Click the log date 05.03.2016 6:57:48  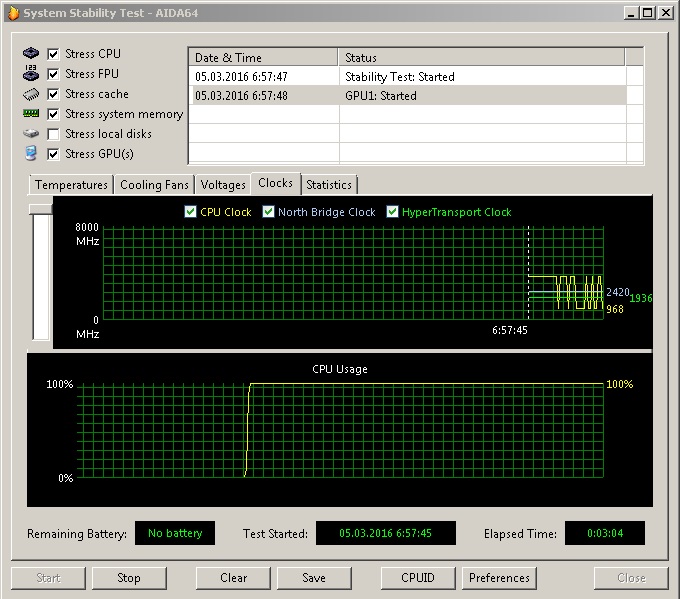click(x=241, y=95)
